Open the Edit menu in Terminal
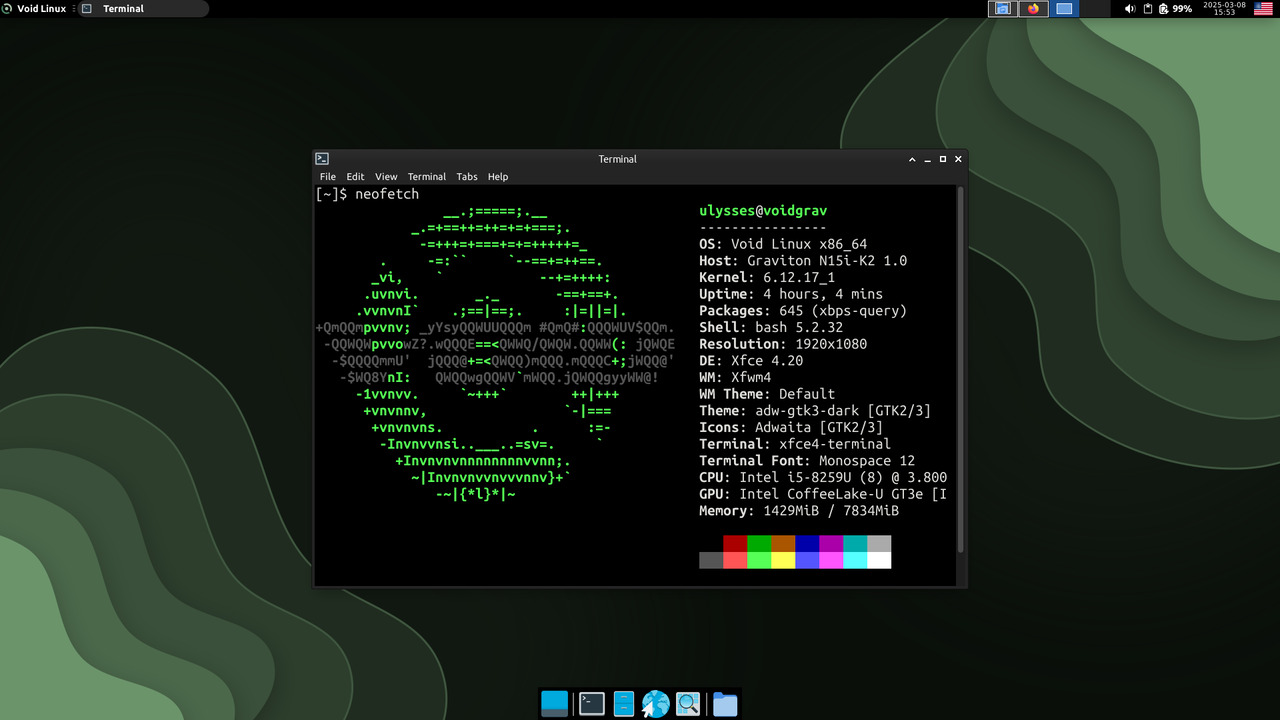1280x720 pixels. [355, 177]
